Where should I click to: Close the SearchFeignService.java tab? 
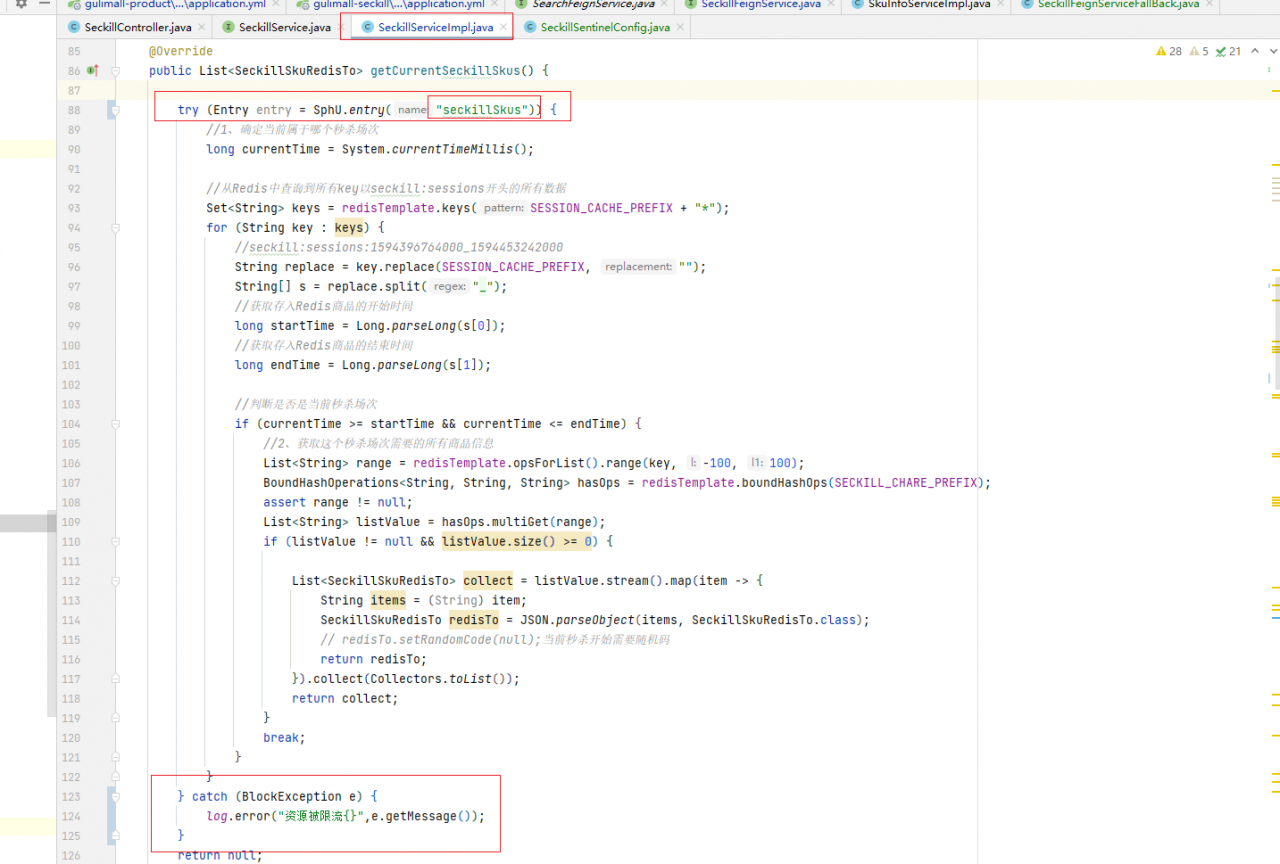[x=666, y=4]
